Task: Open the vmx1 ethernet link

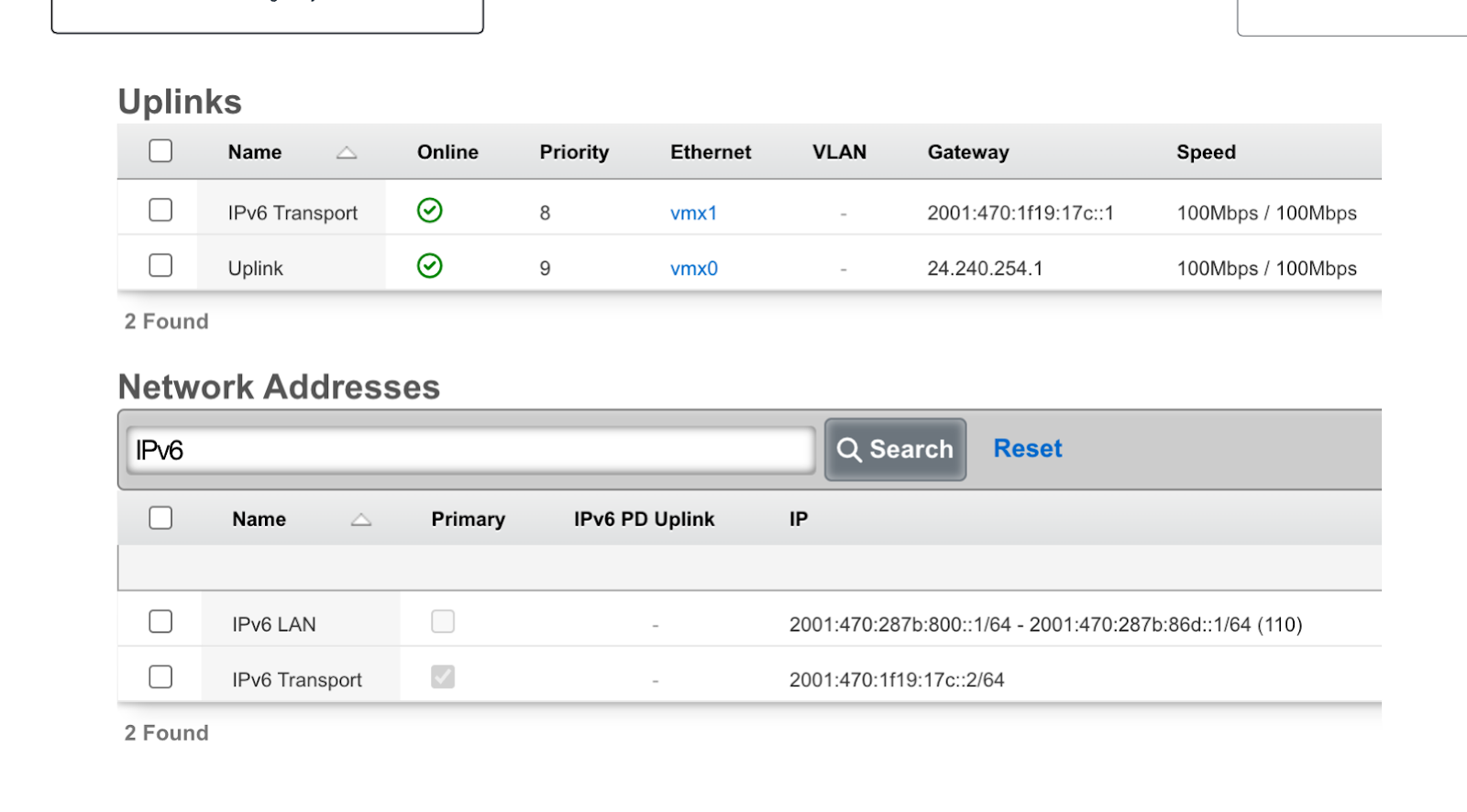Action: tap(694, 214)
